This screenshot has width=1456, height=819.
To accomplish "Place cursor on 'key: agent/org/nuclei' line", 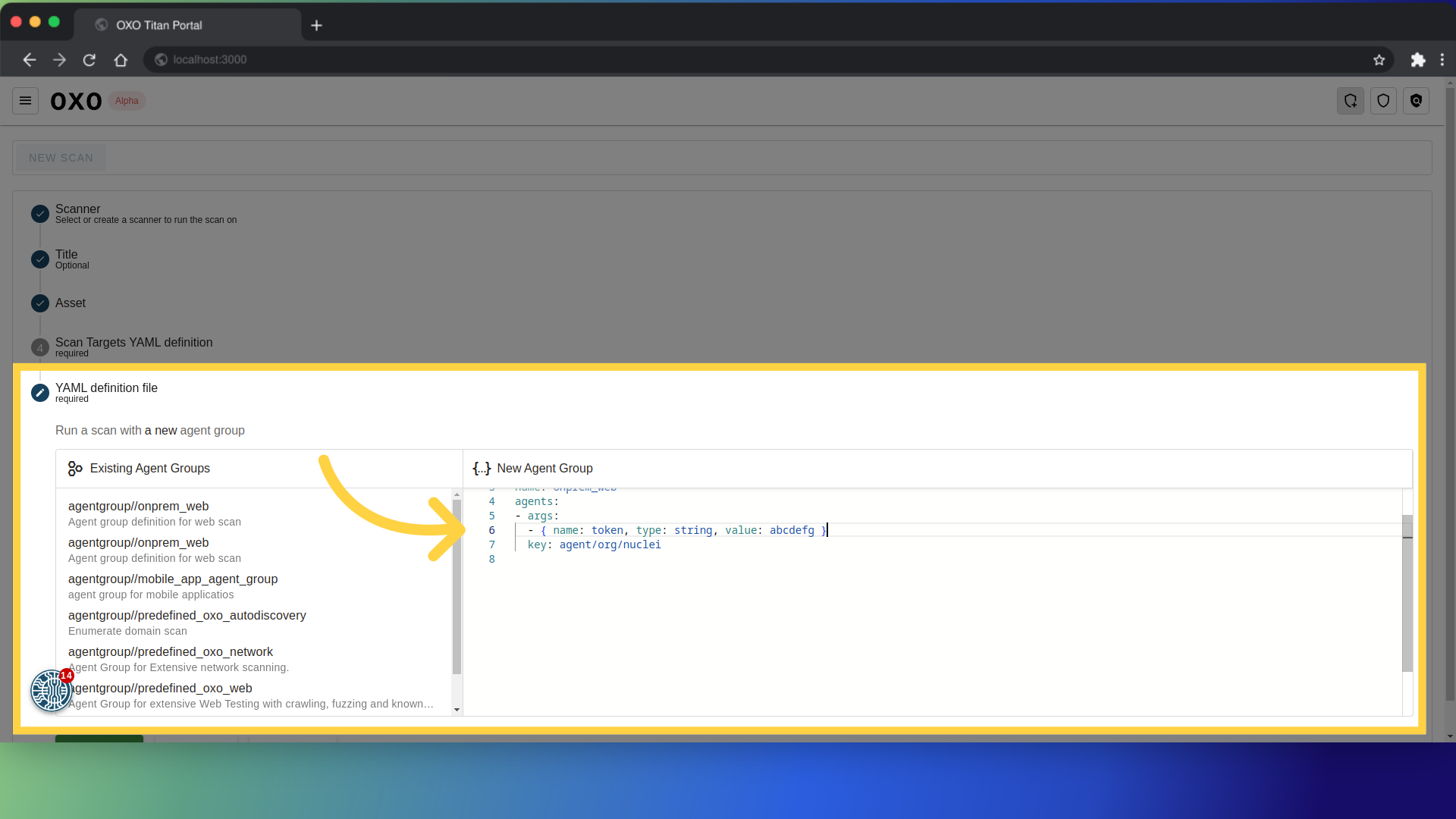I will [595, 544].
